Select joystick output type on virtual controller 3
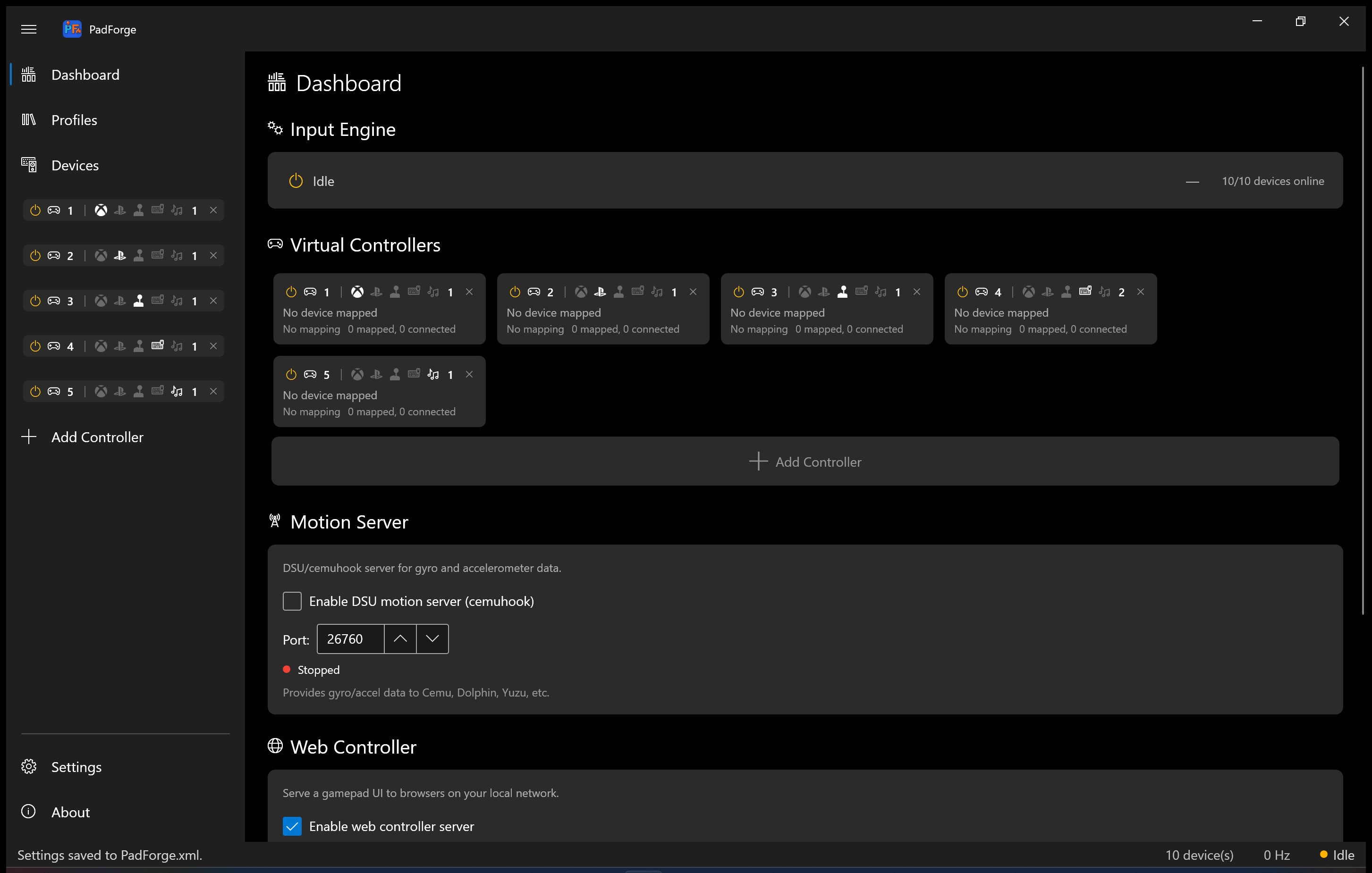The height and width of the screenshot is (873, 1372). 843,292
